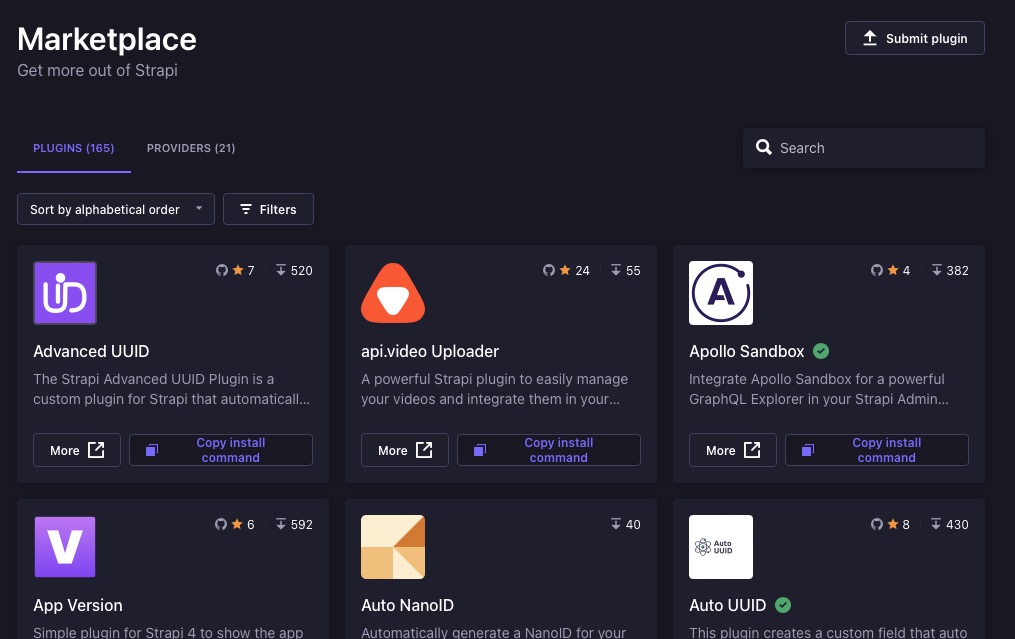
Task: Click the external link icon on Apollo Sandbox More
Action: click(x=751, y=450)
